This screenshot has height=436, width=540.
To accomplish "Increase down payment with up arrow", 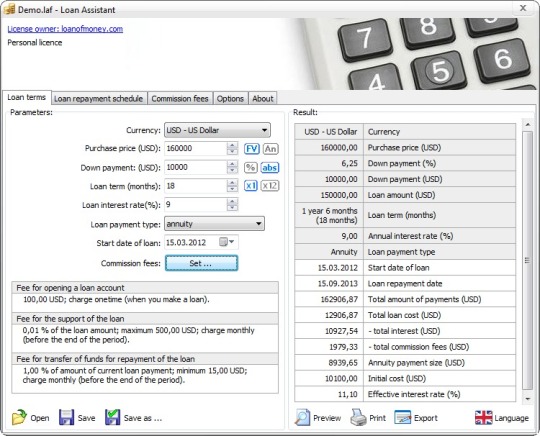I will (x=232, y=164).
